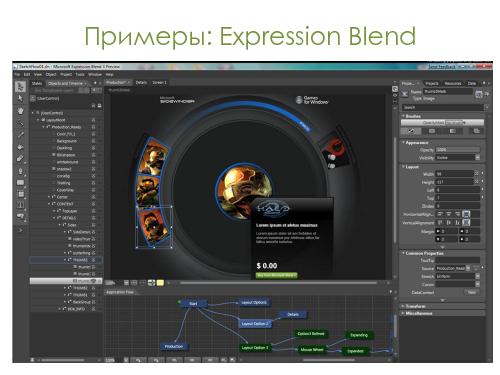The image size is (500, 375).
Task: Activate the Pan hand tool
Action: [x=21, y=111]
